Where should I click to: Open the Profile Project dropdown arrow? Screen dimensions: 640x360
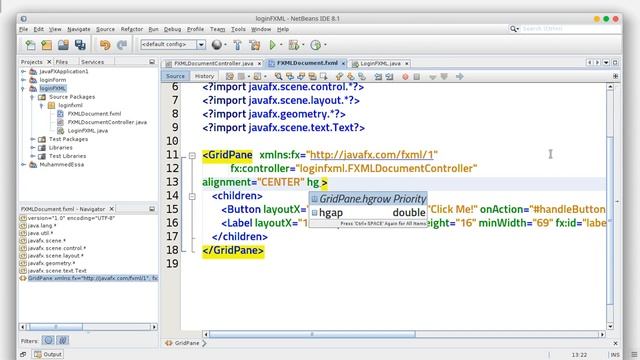pyautogui.click(x=325, y=44)
